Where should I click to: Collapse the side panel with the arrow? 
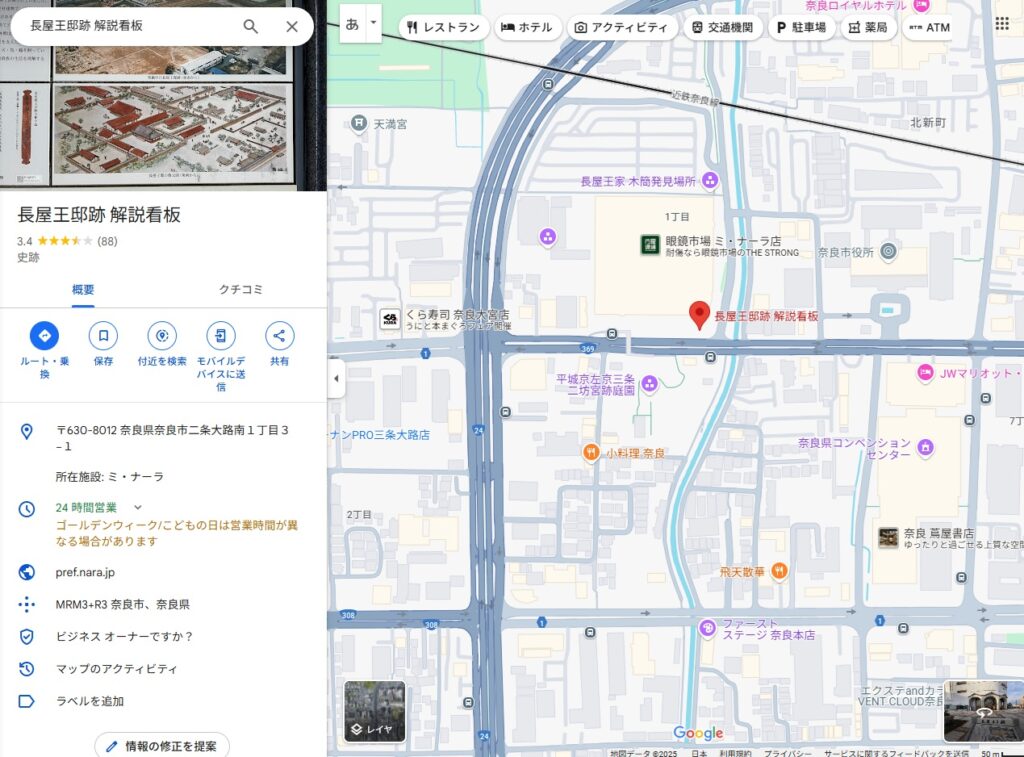tap(336, 378)
